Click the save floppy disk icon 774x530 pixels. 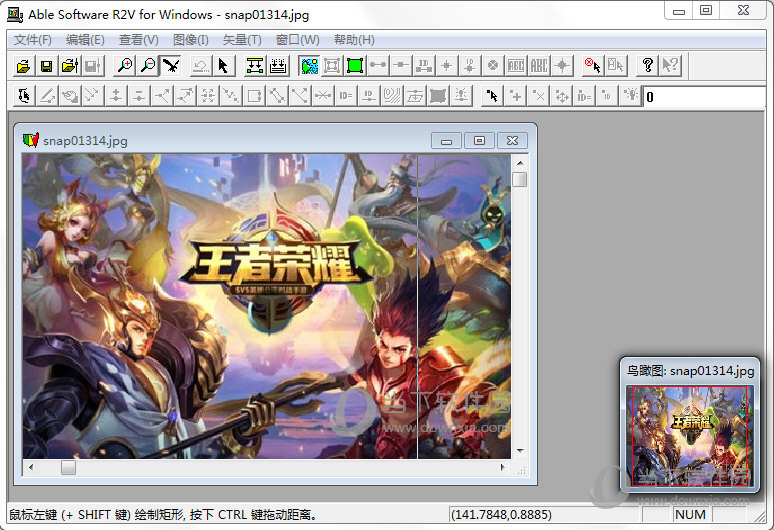coord(46,66)
